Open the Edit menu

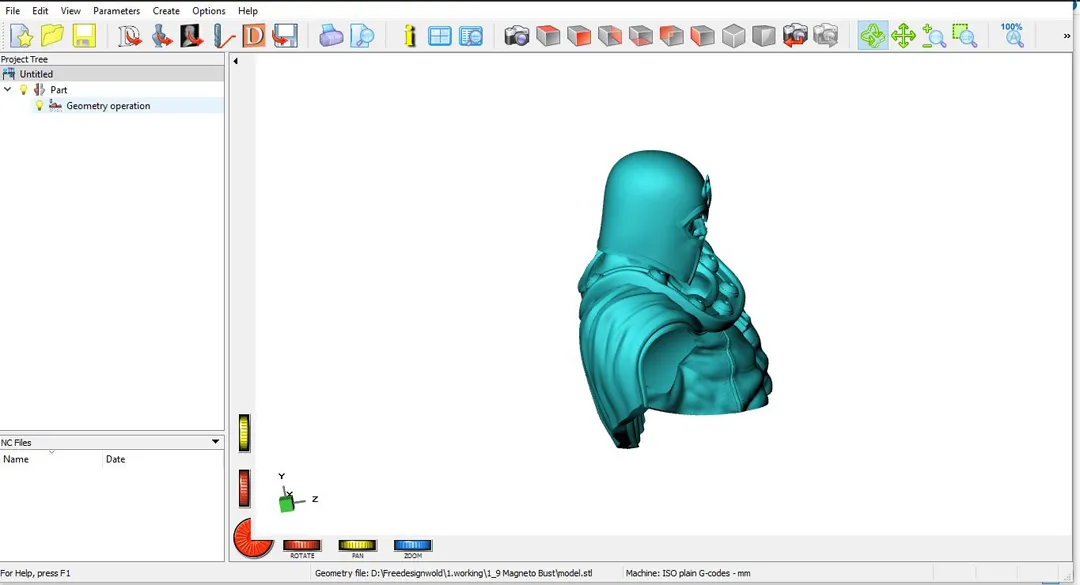40,11
